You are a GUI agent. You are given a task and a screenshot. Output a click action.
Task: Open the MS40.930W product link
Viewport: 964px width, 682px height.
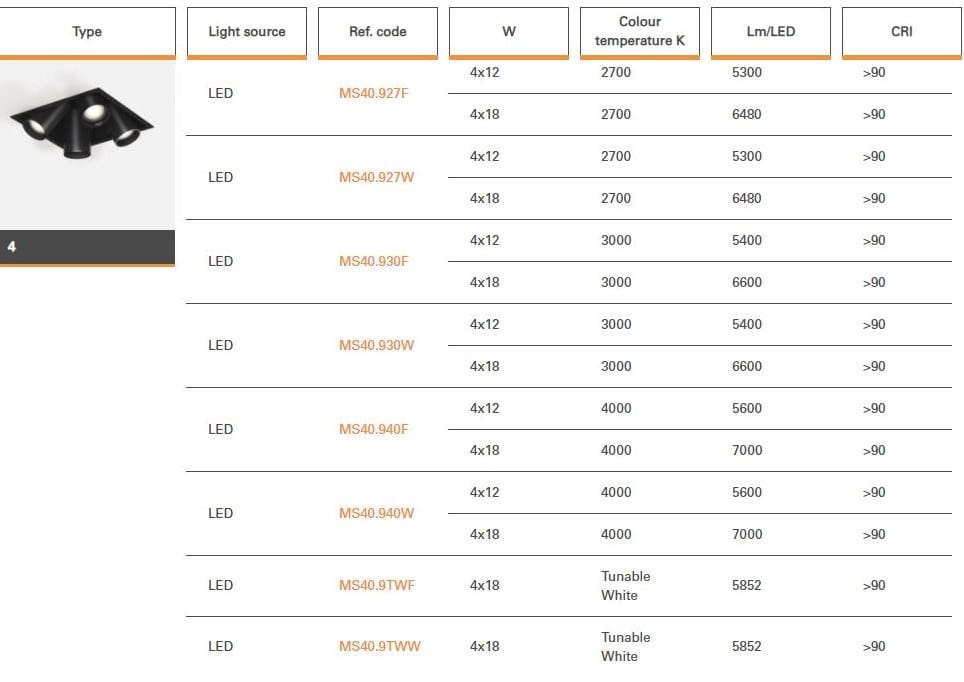pyautogui.click(x=376, y=346)
